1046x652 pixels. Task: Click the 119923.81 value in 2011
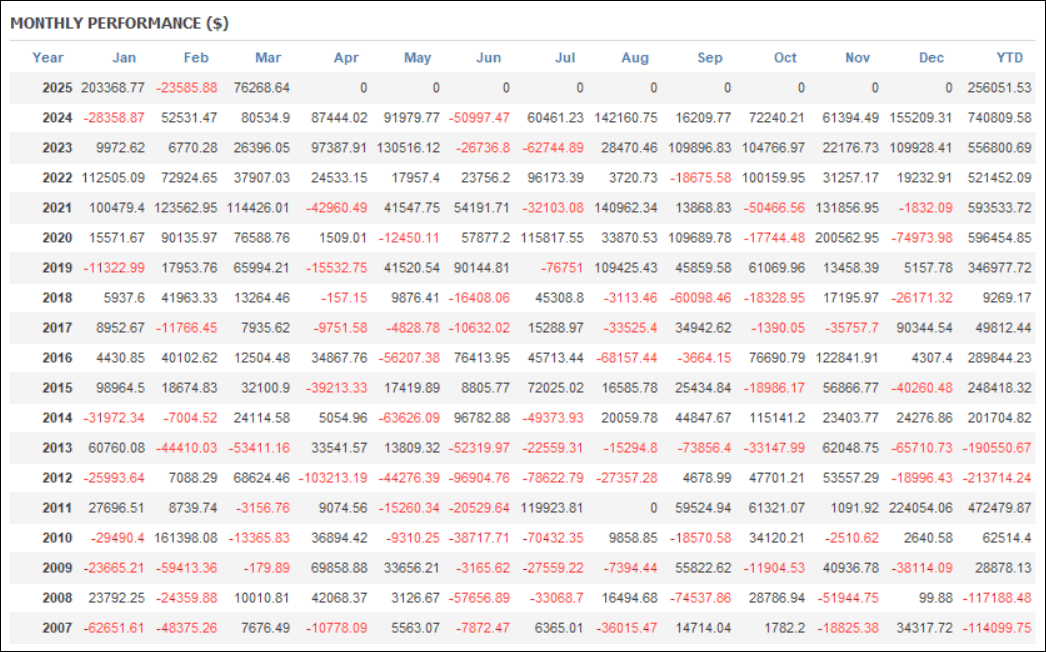552,509
